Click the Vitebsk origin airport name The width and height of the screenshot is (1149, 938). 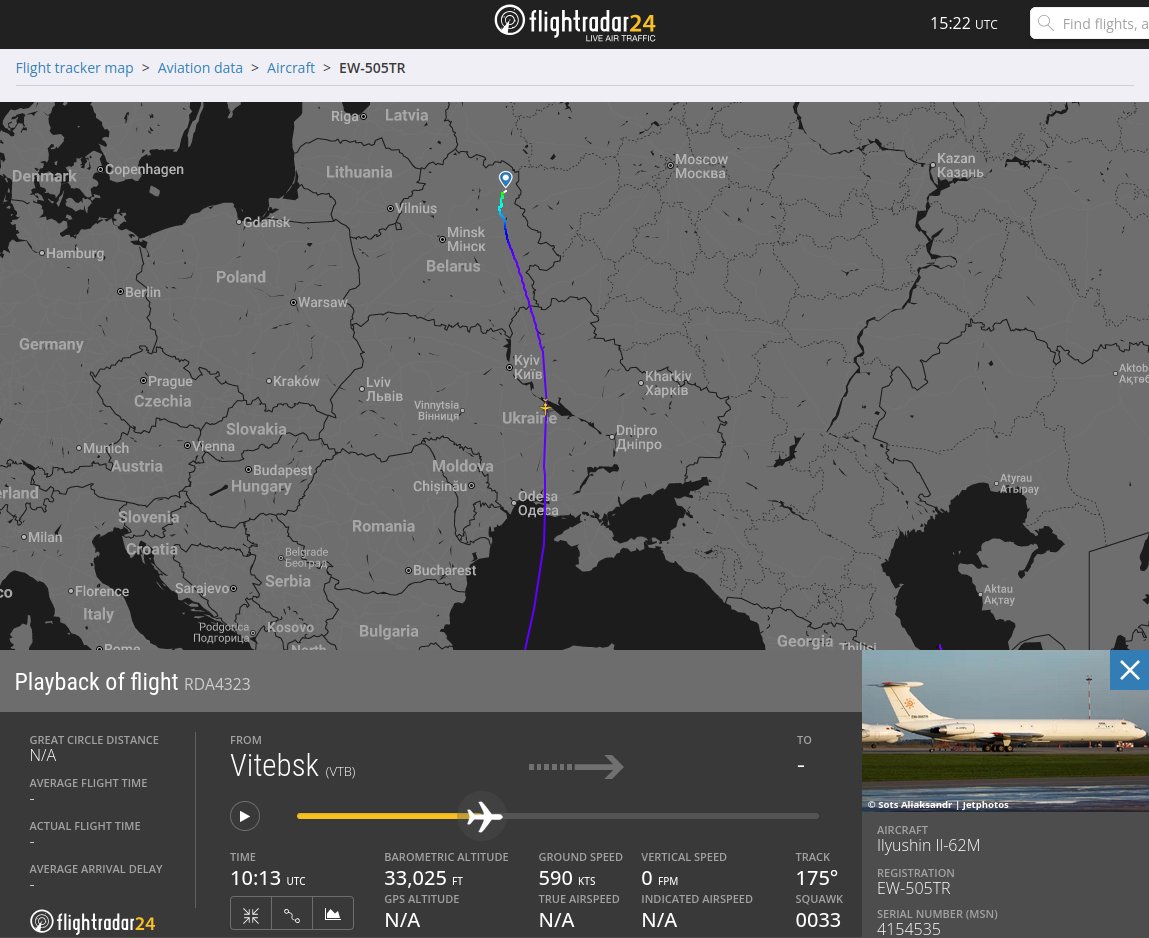(274, 766)
